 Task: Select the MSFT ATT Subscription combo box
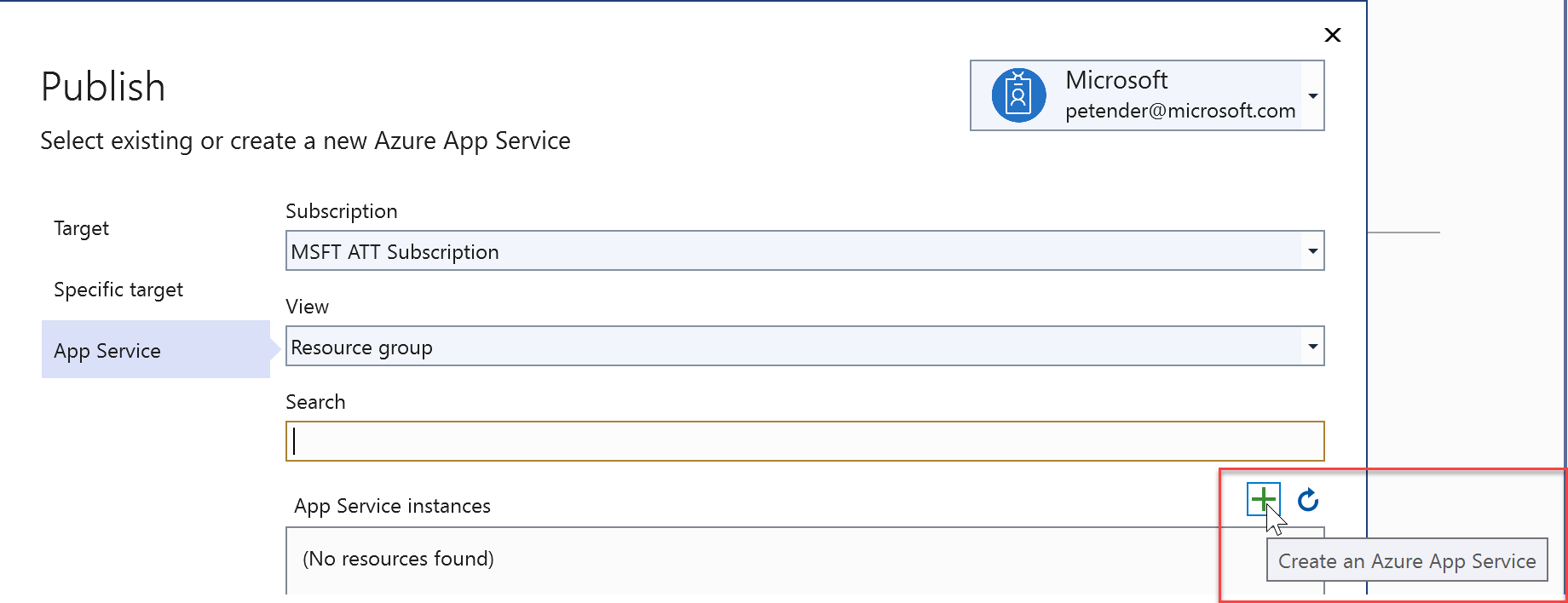tap(793, 251)
